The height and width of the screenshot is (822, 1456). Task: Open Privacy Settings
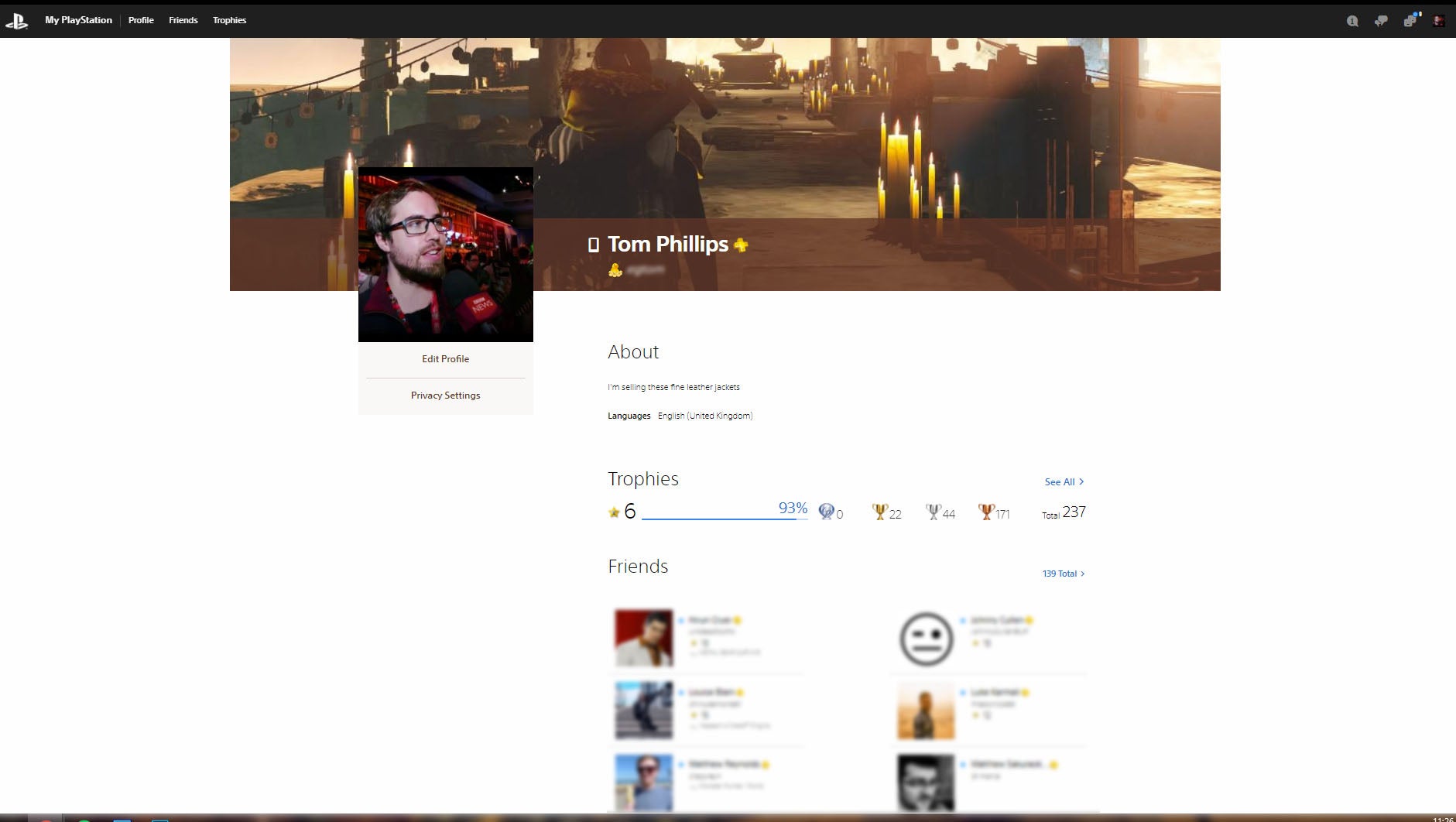446,396
